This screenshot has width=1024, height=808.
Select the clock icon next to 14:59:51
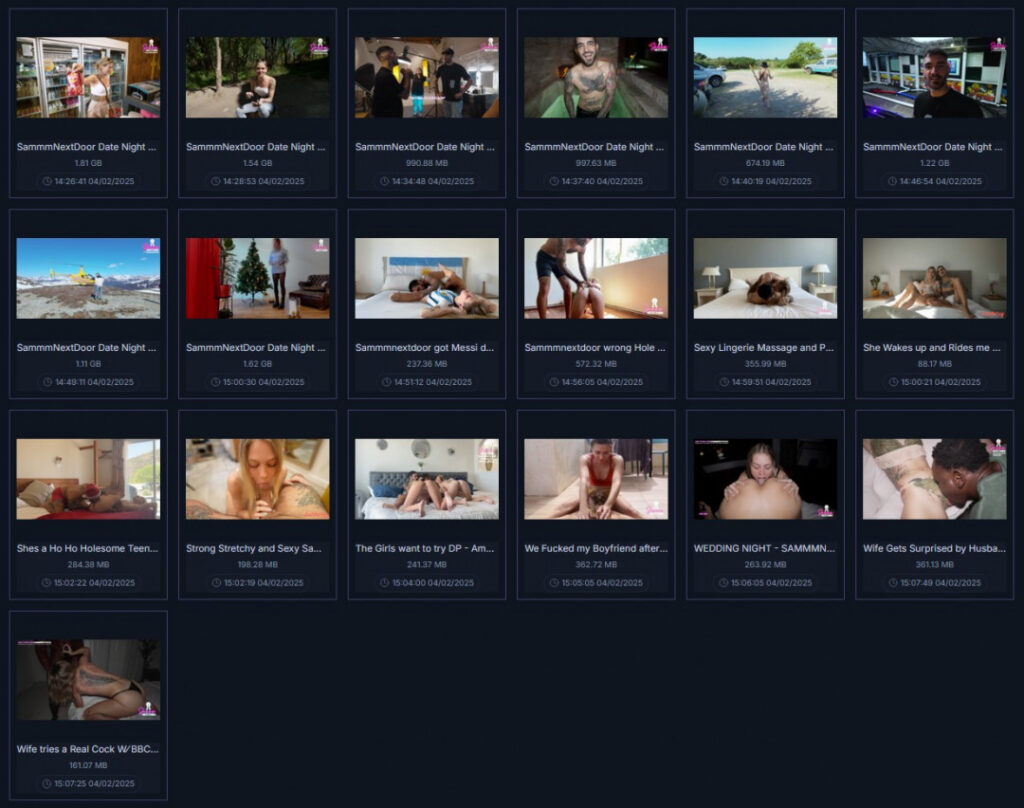pos(724,382)
